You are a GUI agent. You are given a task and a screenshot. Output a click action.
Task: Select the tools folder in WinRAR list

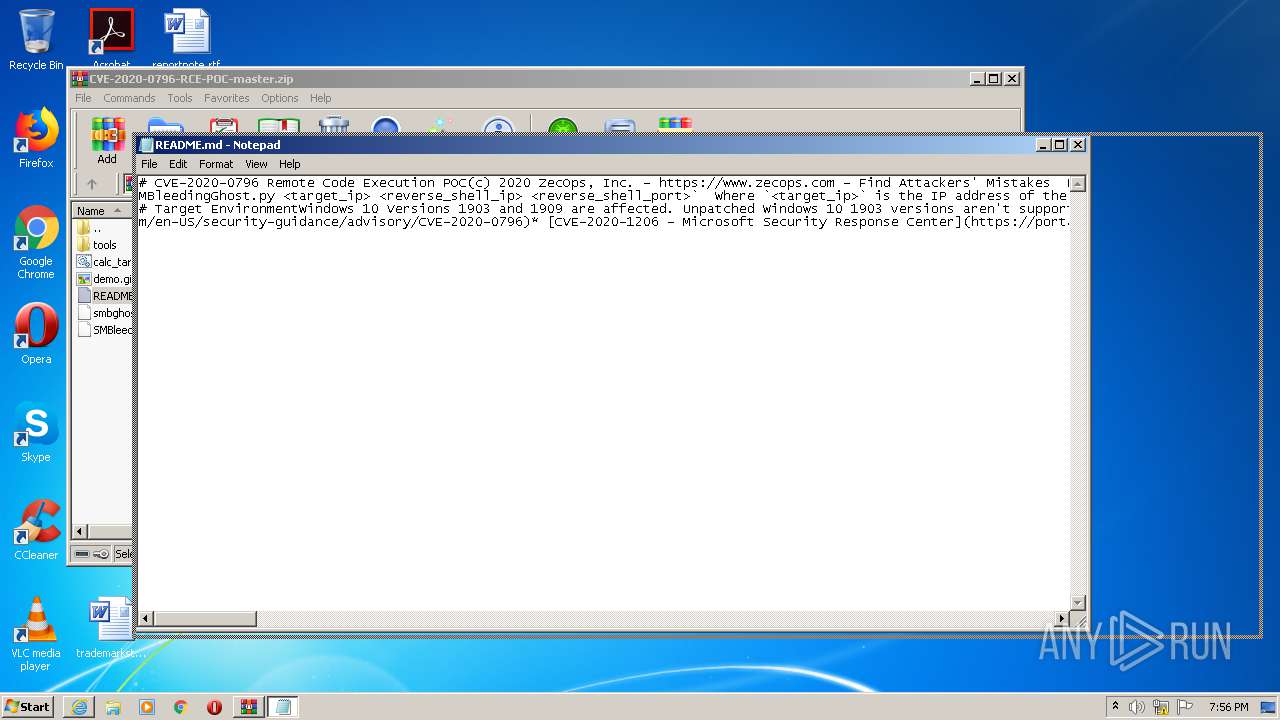coord(103,245)
